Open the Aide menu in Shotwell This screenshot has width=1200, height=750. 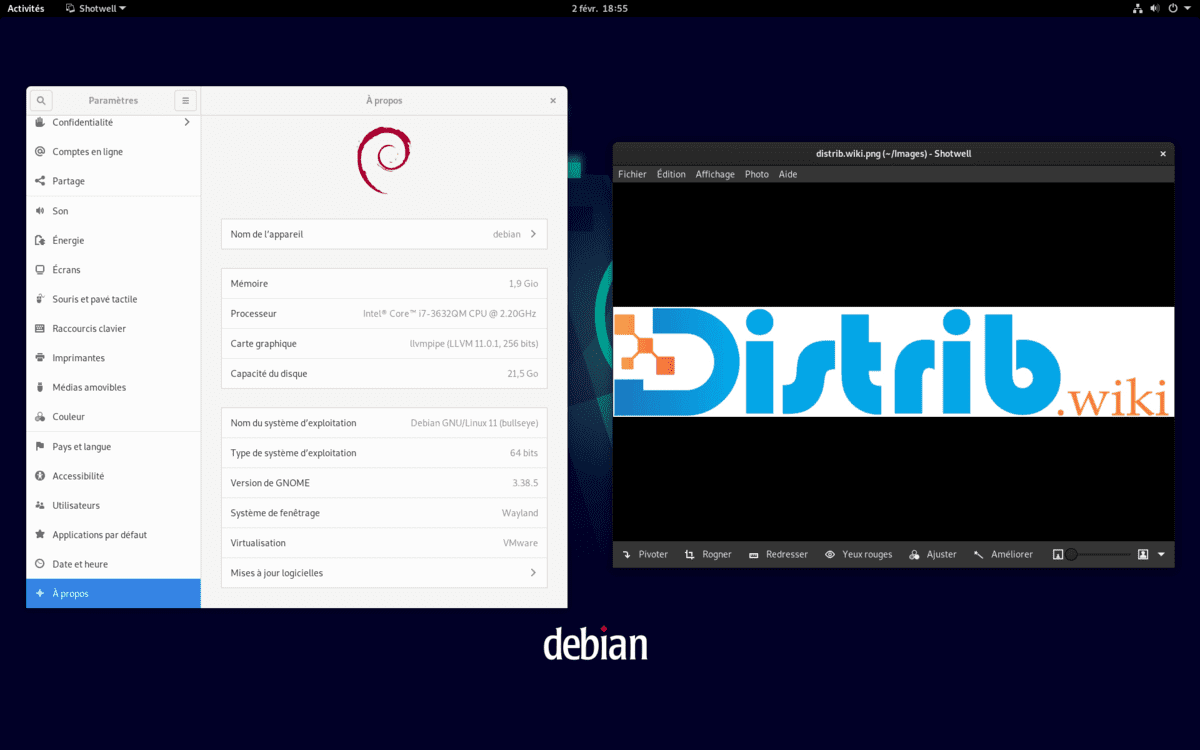click(x=788, y=174)
